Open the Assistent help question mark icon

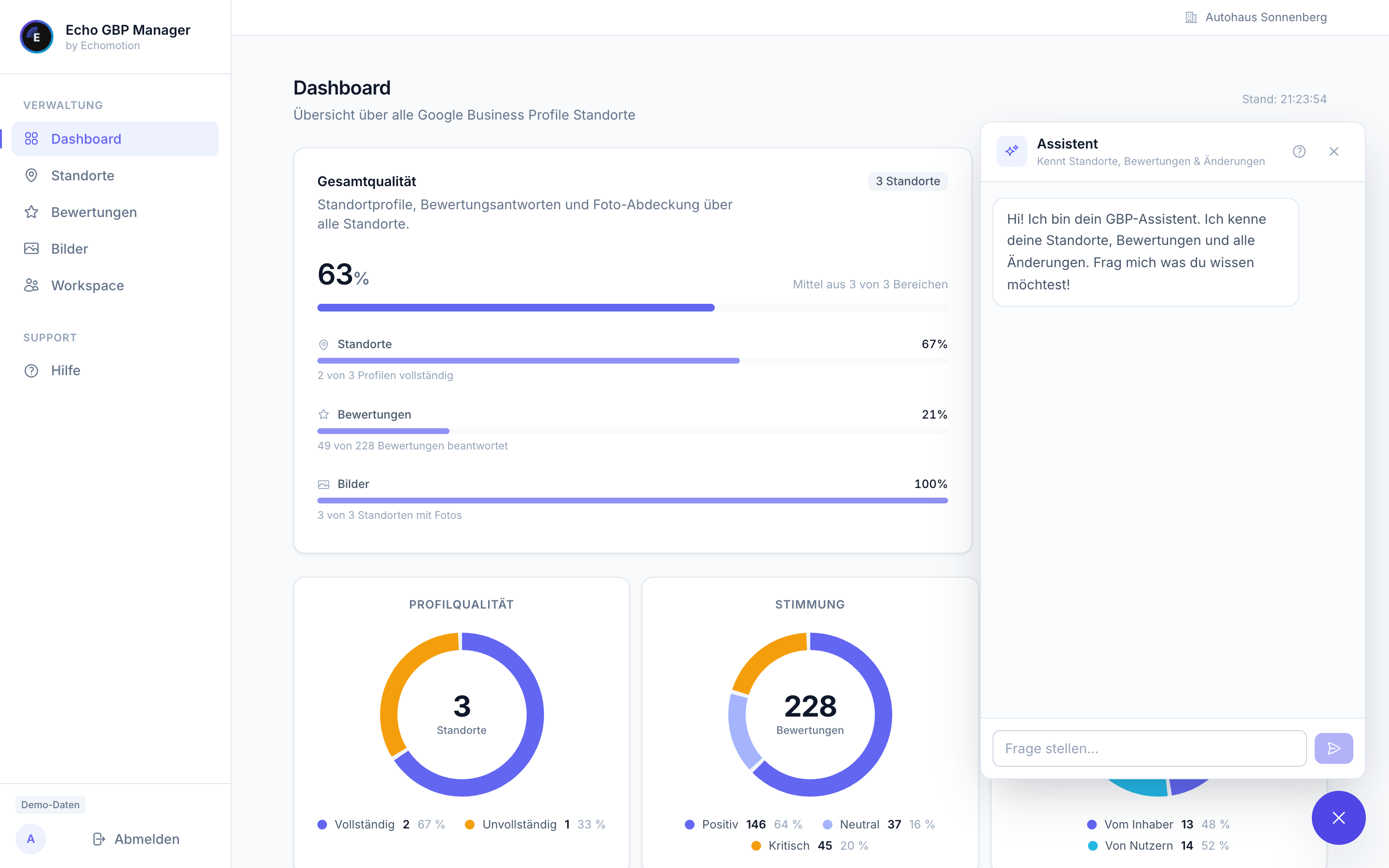coord(1299,151)
